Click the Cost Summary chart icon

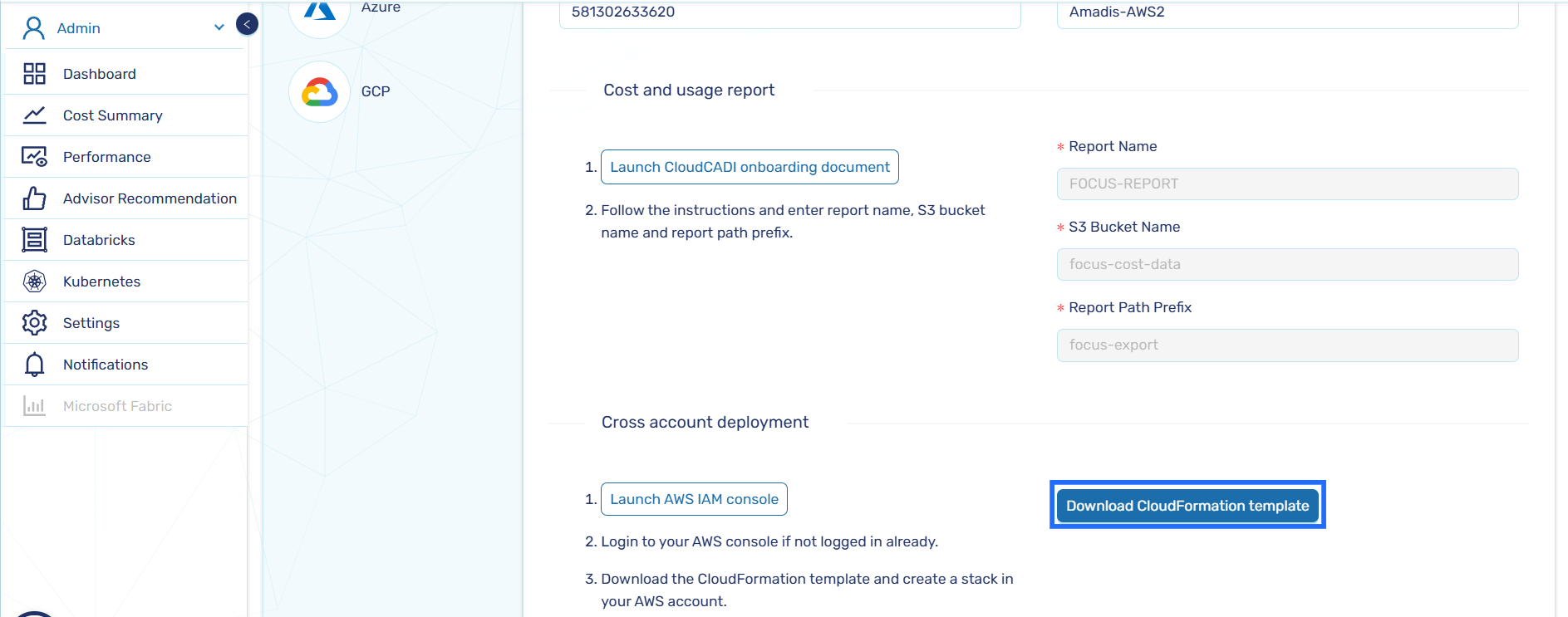(34, 115)
